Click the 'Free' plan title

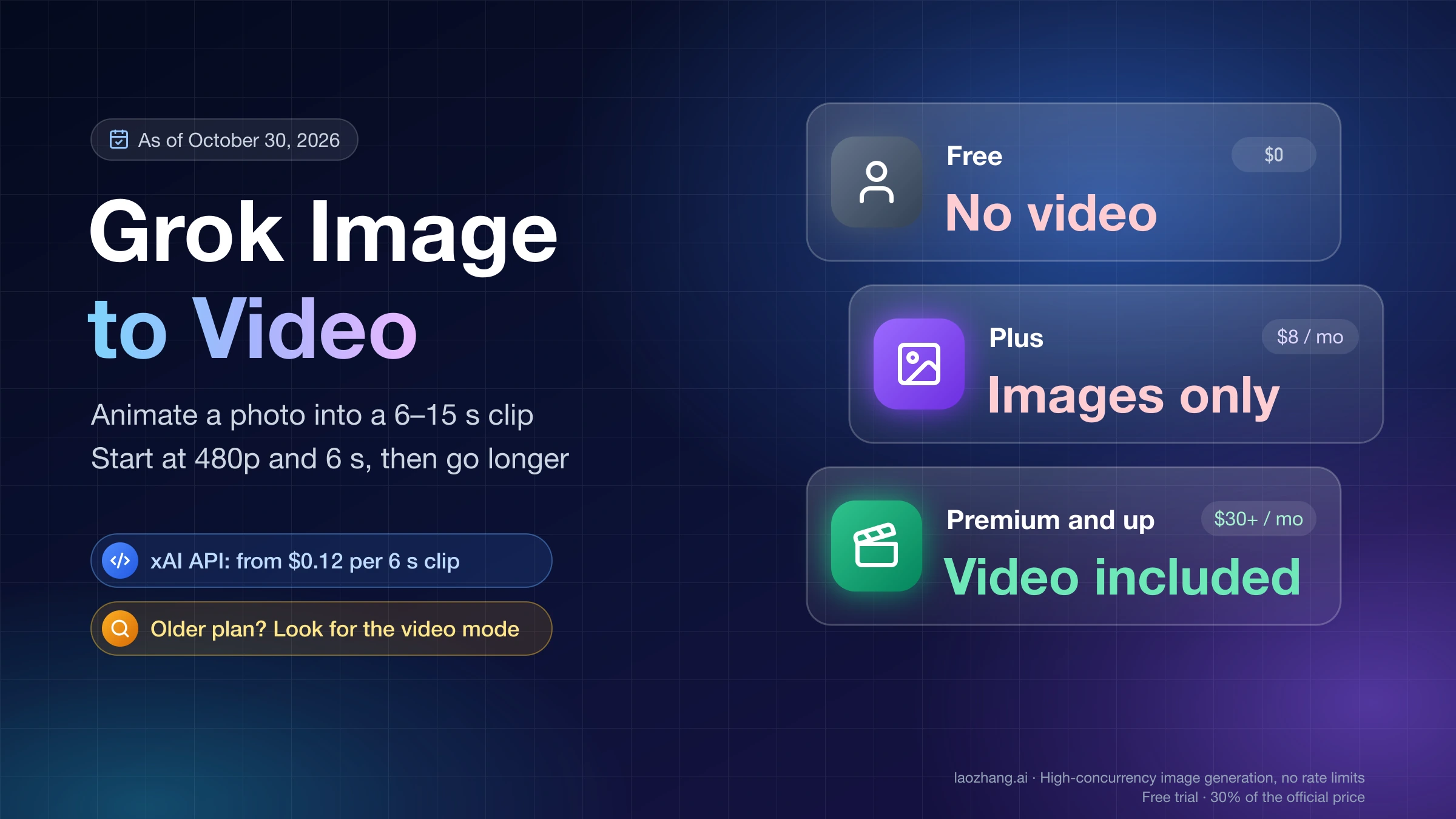pyautogui.click(x=974, y=156)
